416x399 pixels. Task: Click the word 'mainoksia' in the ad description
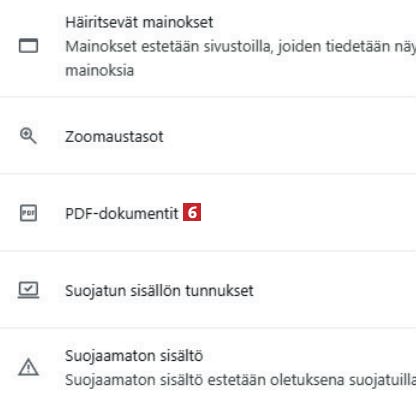click(x=100, y=70)
